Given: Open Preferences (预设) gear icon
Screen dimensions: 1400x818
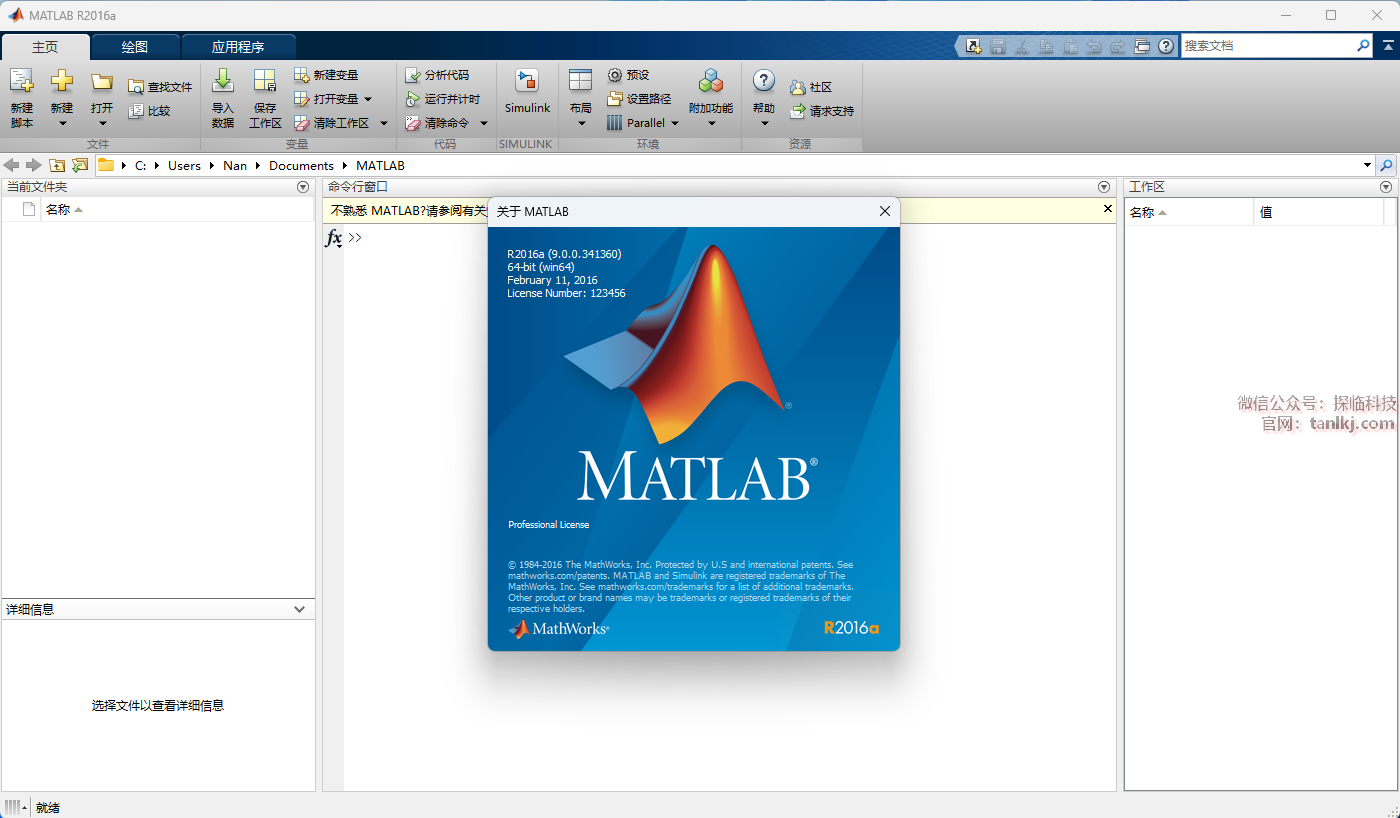Looking at the screenshot, I should tap(615, 75).
